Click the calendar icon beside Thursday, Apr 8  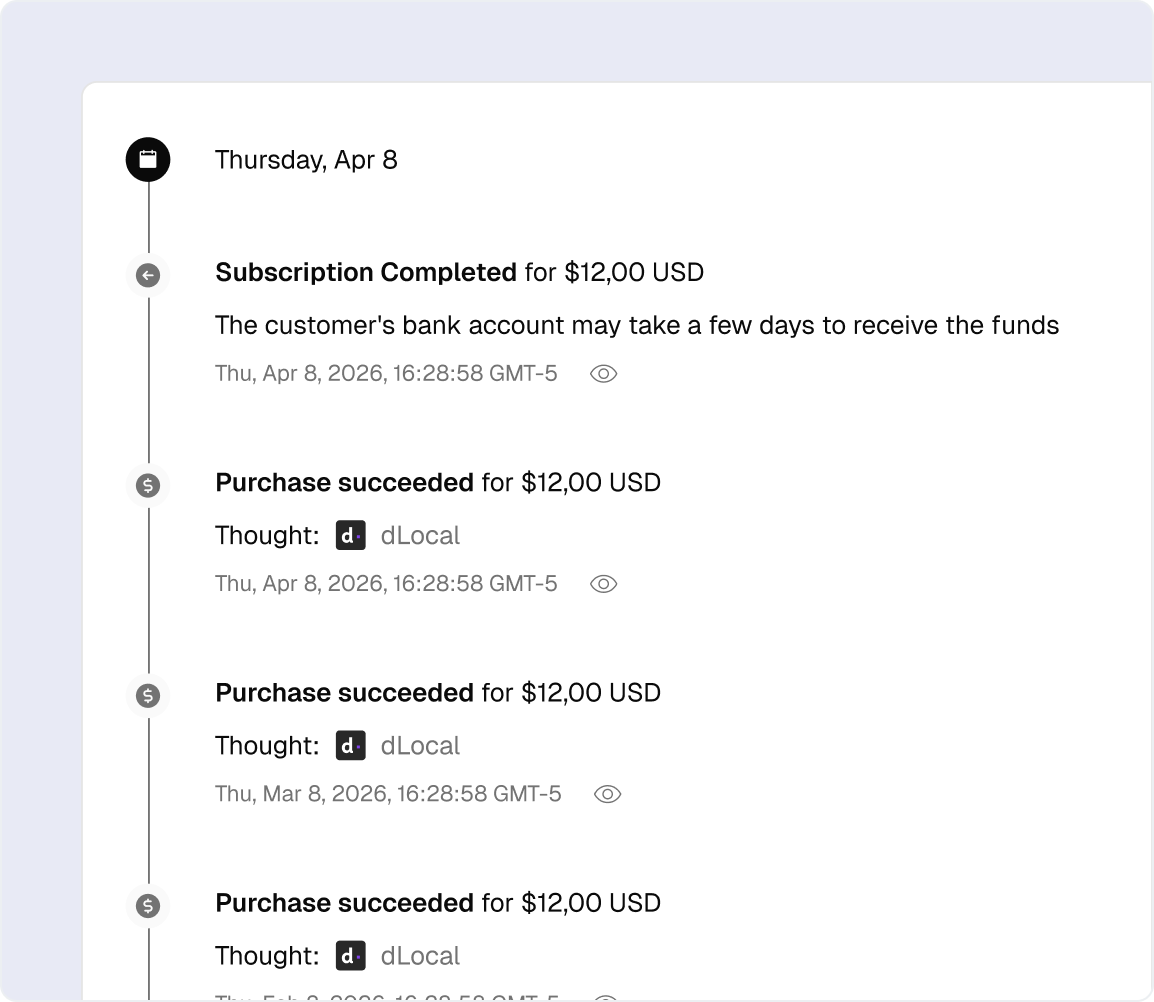point(148,160)
